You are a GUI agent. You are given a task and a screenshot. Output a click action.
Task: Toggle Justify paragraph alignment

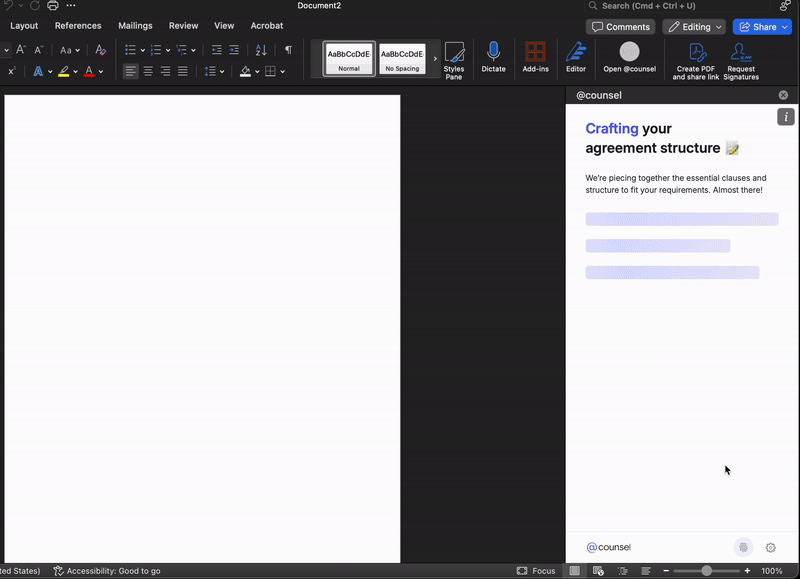[x=183, y=71]
